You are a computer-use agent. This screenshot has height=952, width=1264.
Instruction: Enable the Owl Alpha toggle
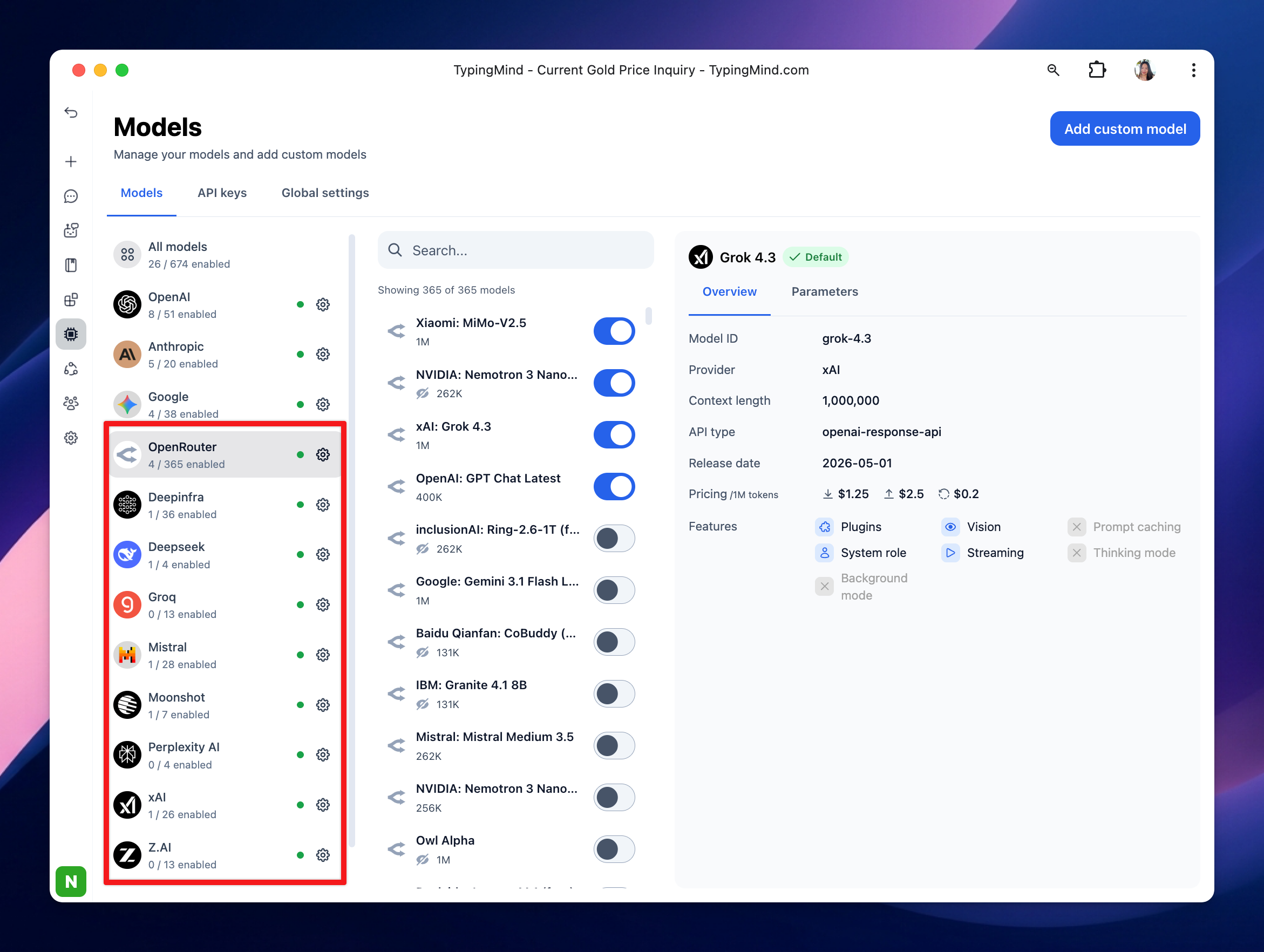point(614,849)
